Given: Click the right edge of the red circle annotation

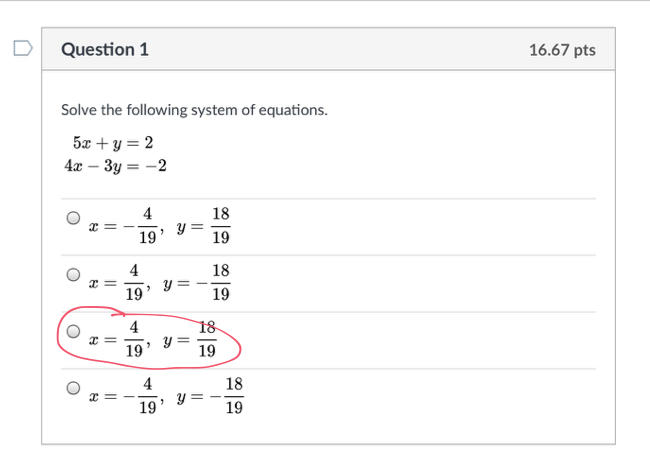Looking at the screenshot, I should [x=241, y=346].
